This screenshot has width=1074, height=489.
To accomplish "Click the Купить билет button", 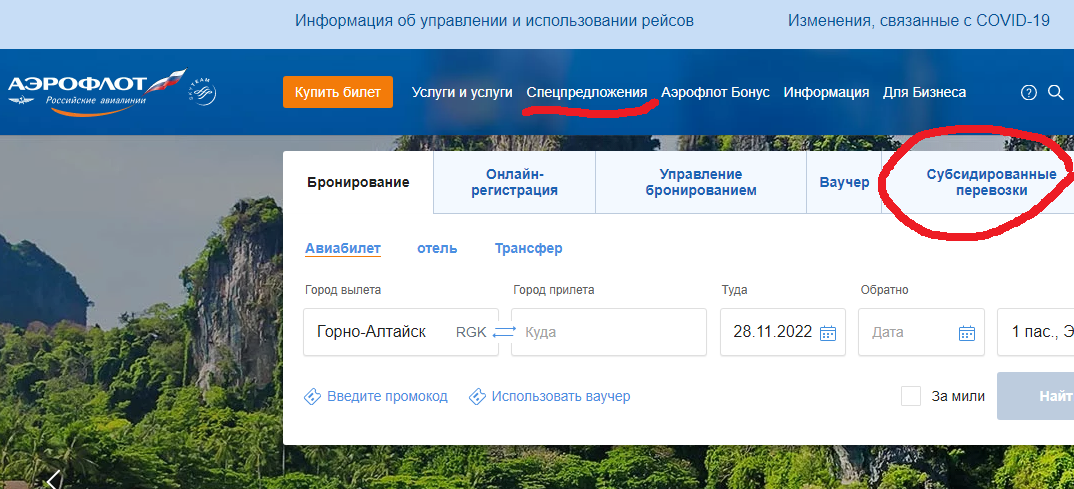I will [338, 92].
